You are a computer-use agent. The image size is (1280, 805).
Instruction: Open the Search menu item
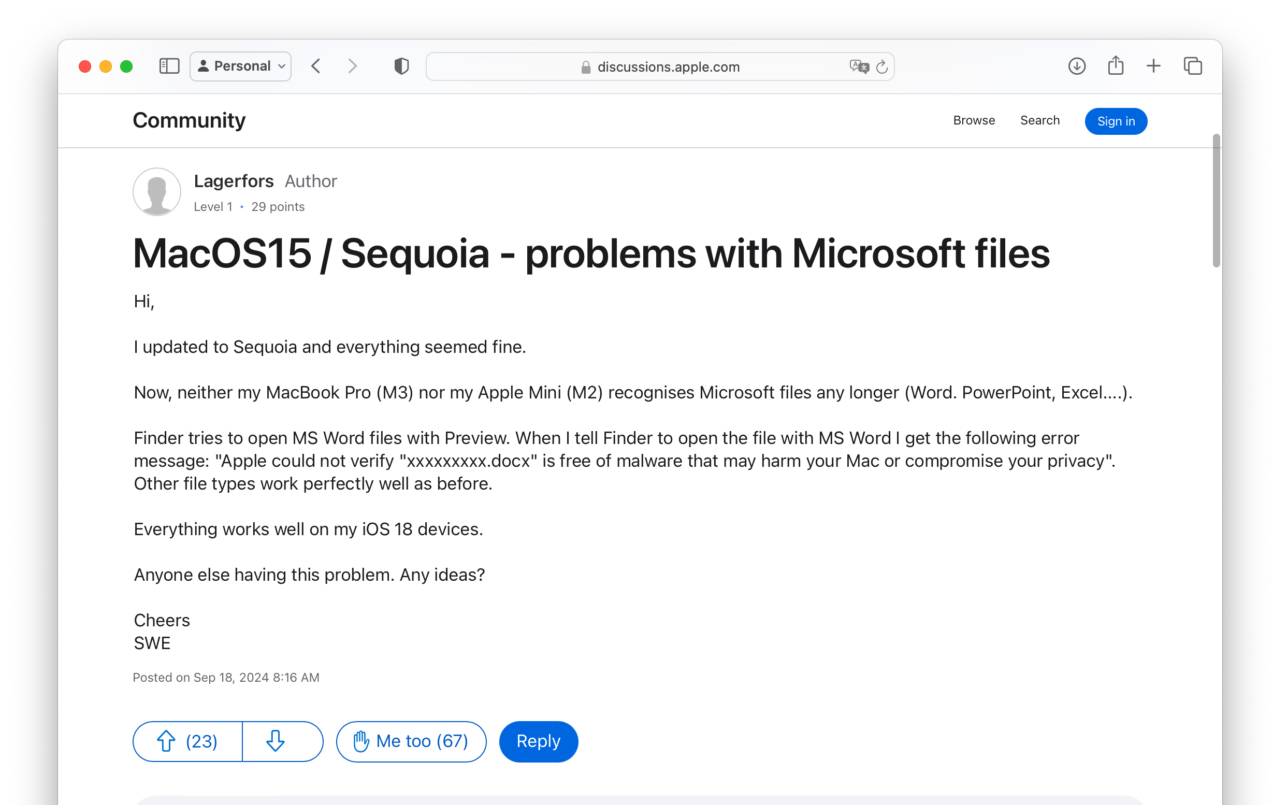click(x=1040, y=120)
